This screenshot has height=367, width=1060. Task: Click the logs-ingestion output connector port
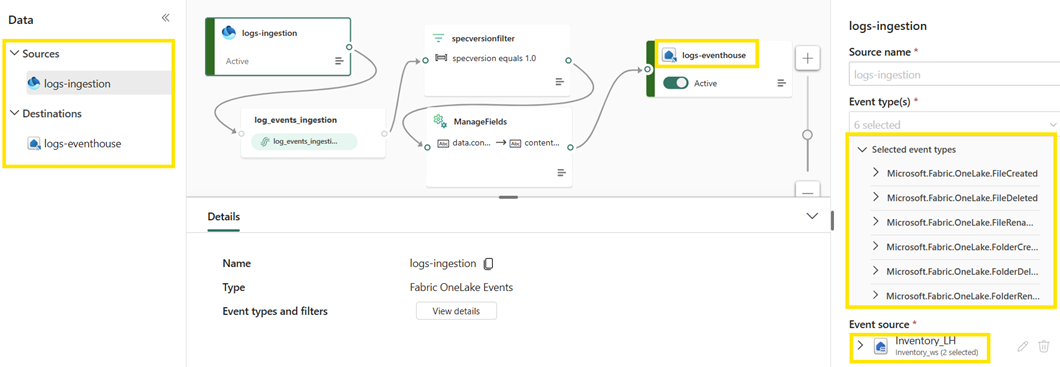349,47
